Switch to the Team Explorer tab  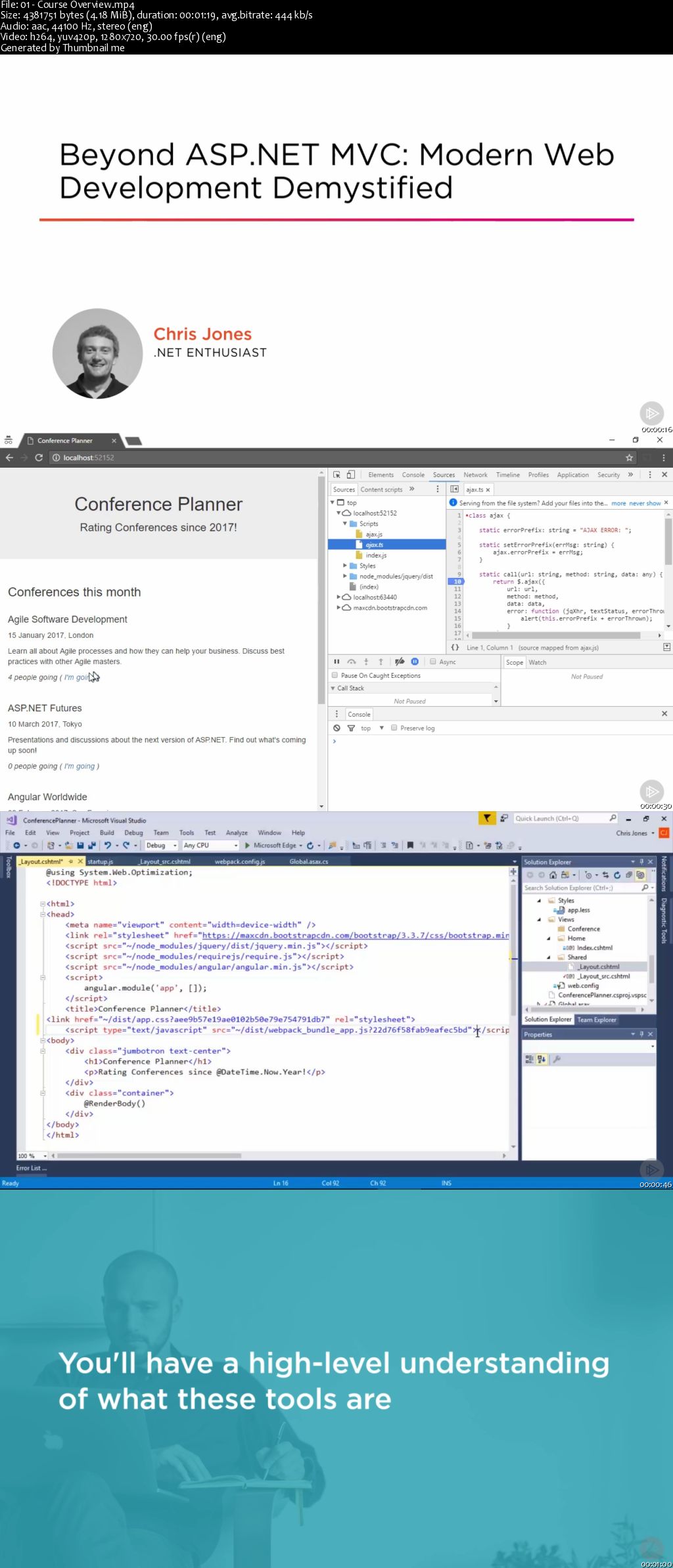597,1019
